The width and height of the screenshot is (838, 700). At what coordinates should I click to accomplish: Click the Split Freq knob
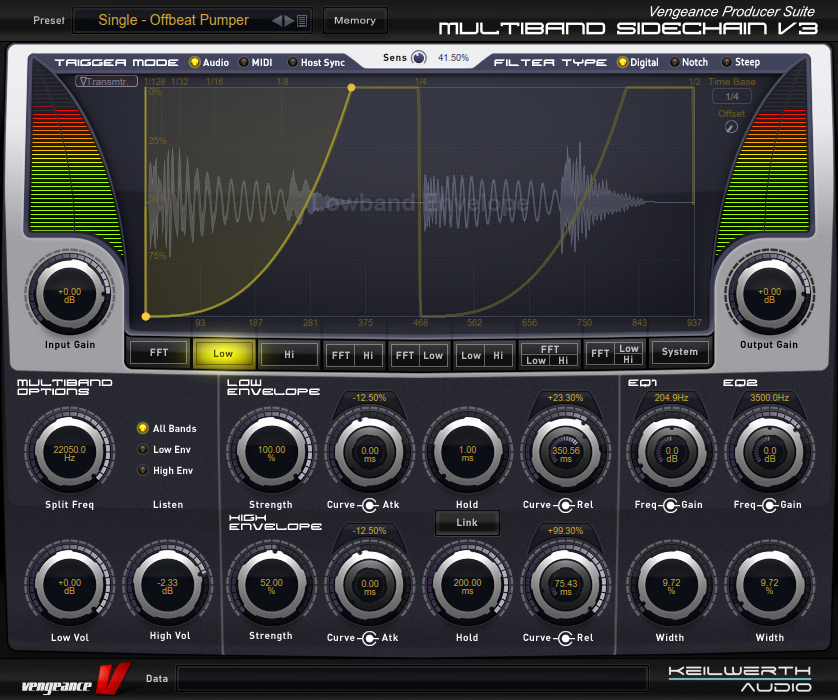(70, 453)
